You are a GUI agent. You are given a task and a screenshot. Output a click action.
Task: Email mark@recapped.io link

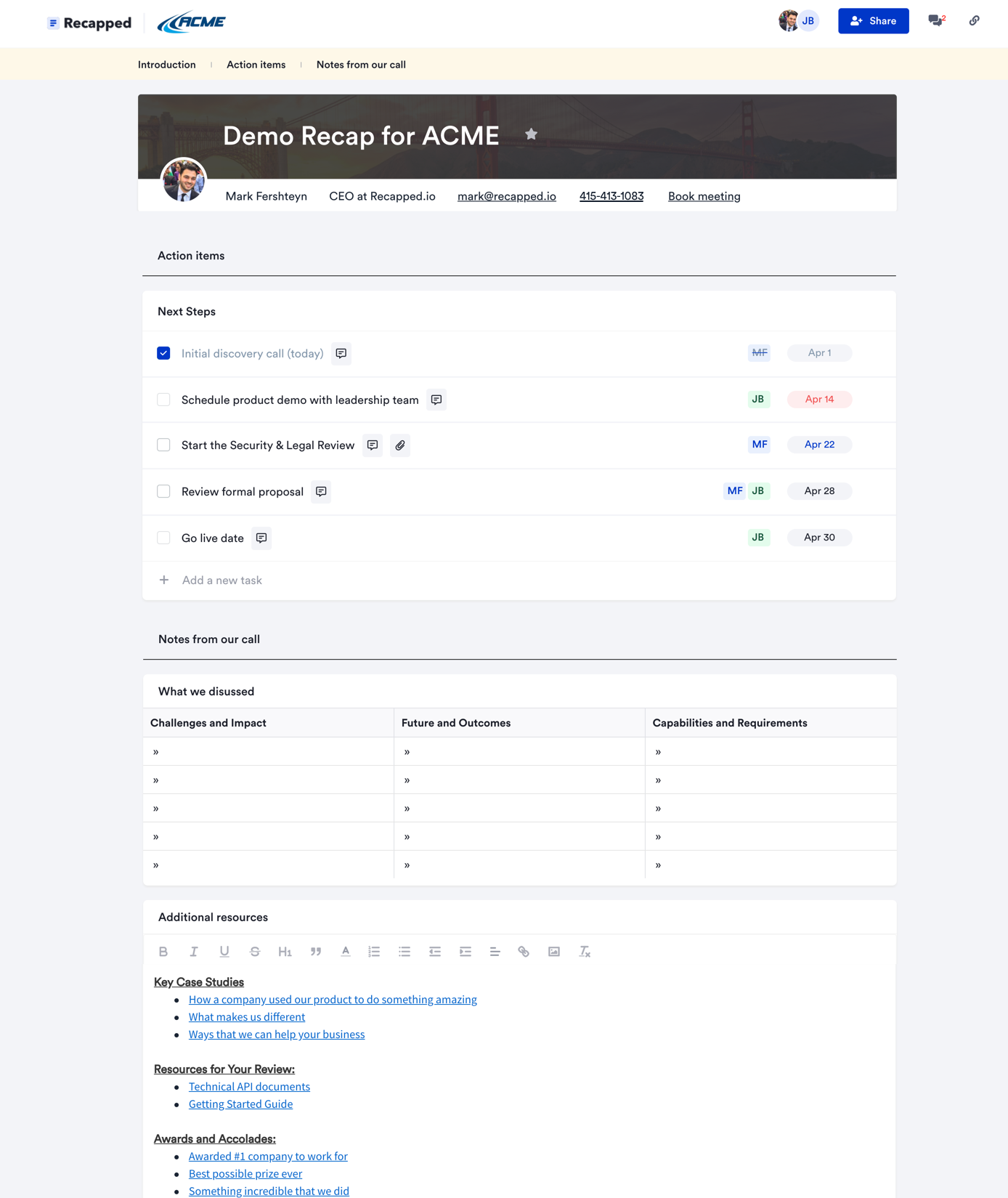click(507, 196)
